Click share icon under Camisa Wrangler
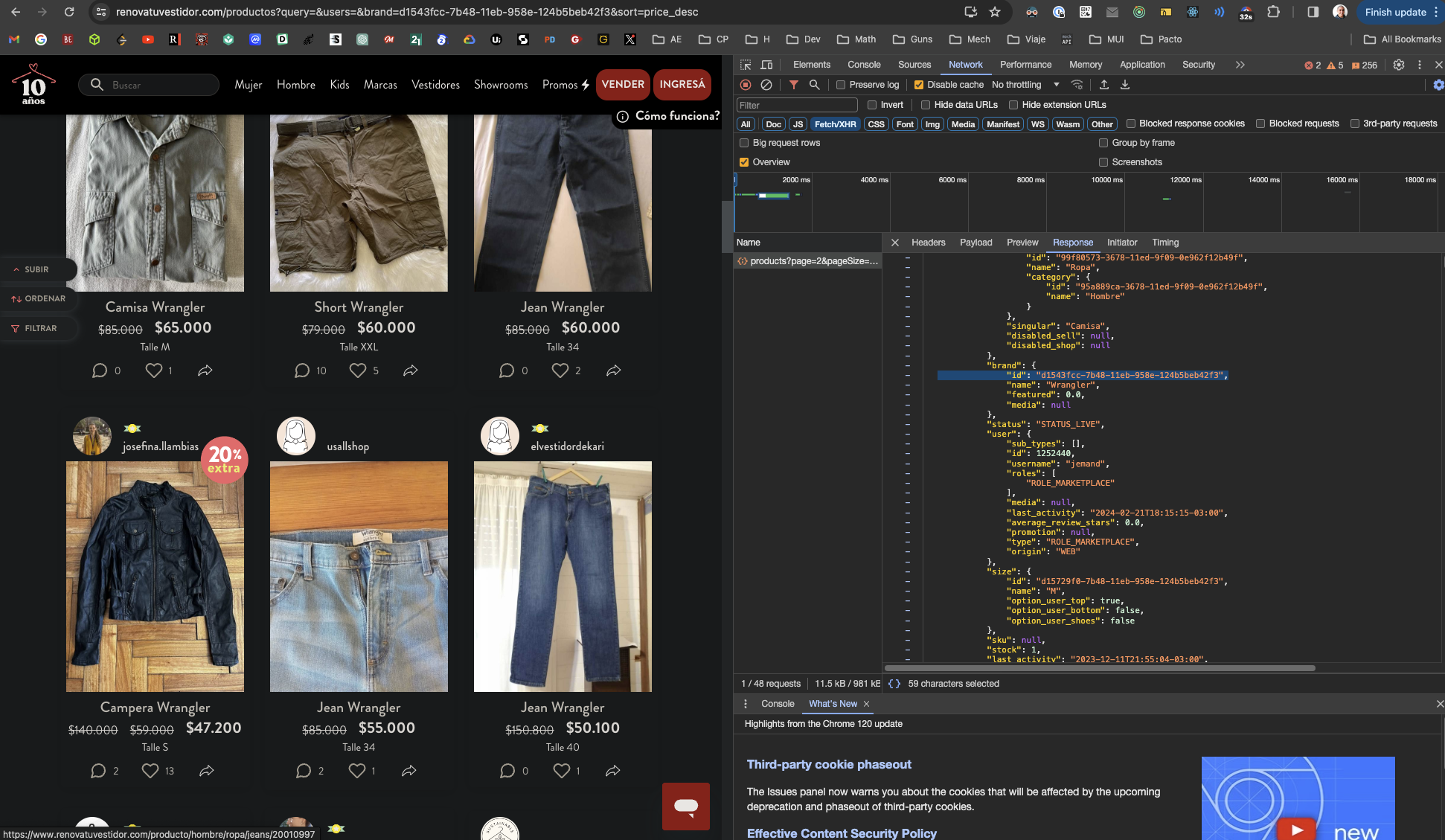The height and width of the screenshot is (840, 1445). coord(205,371)
